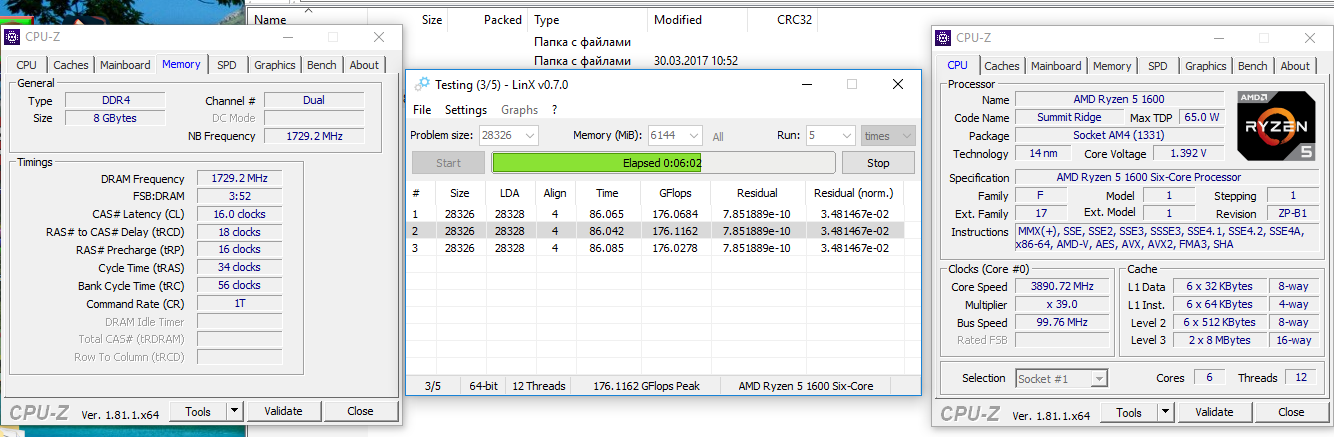
Task: Click the CAS# Latency value 16.0 clocks
Action: tap(239, 214)
